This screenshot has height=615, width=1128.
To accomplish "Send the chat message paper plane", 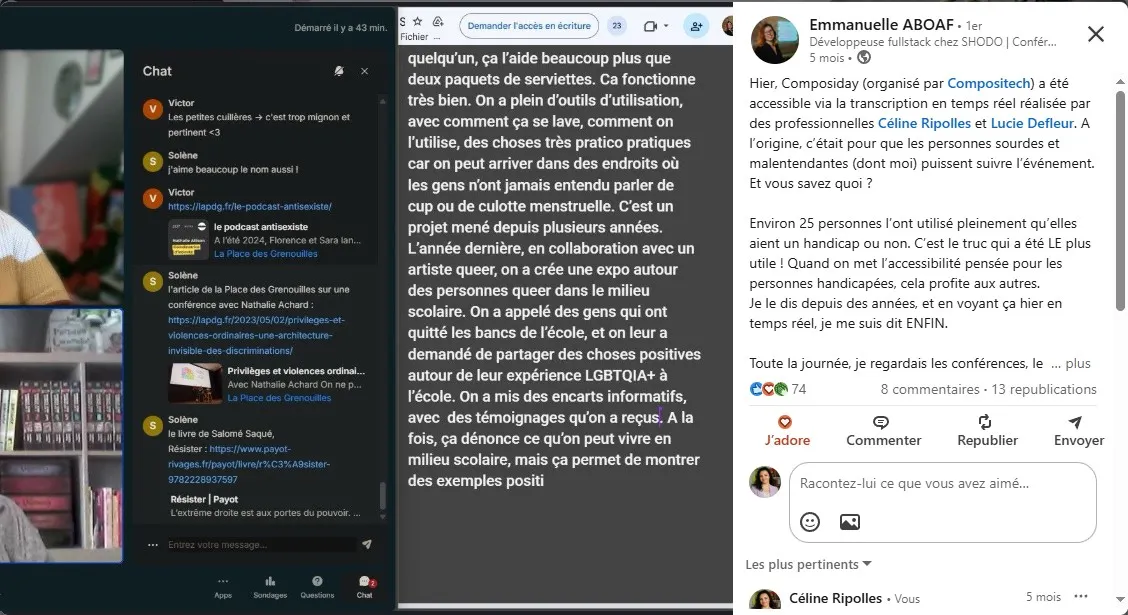I will 367,545.
